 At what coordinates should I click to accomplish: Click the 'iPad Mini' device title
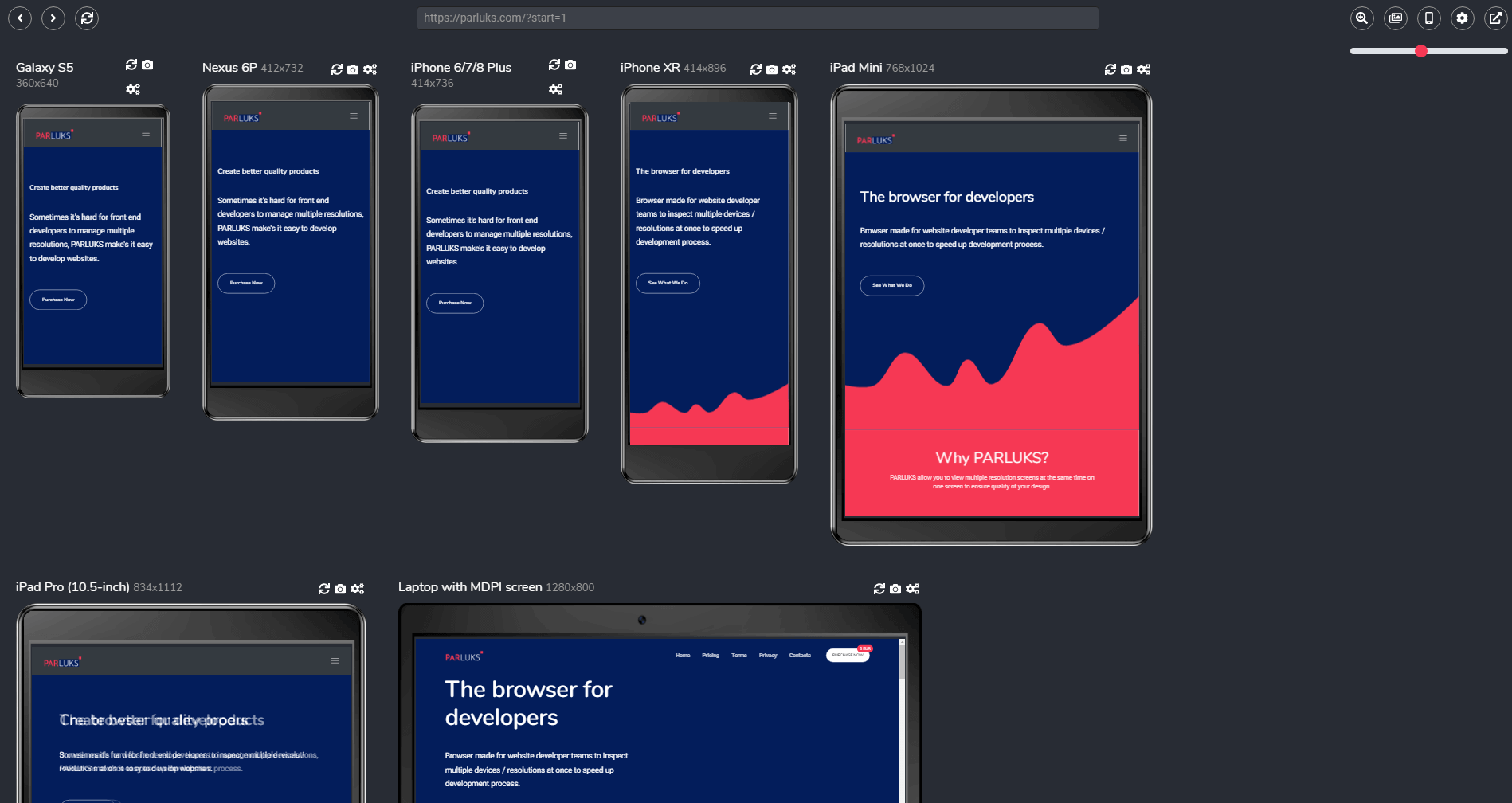[856, 68]
